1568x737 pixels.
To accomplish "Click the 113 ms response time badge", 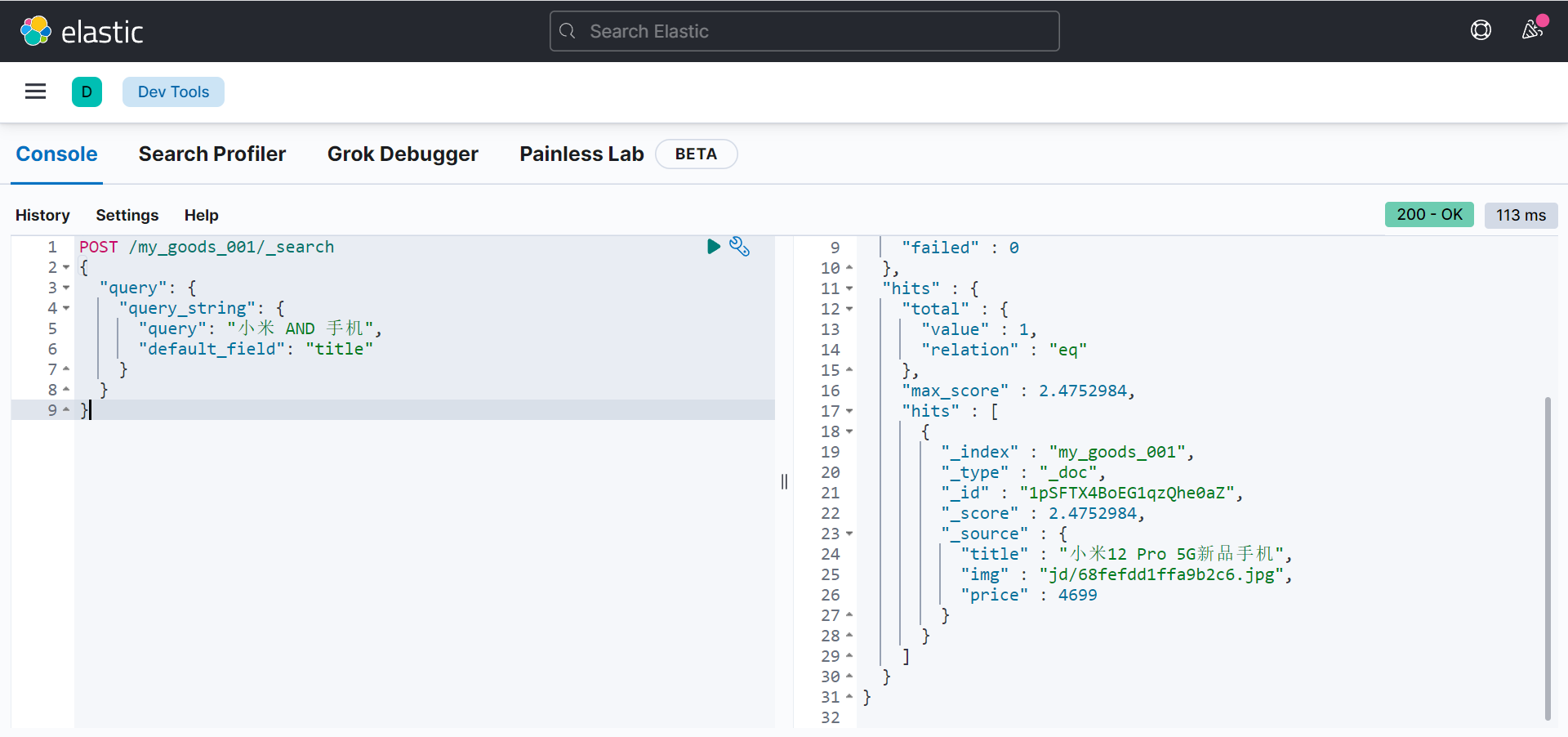I will (1521, 215).
